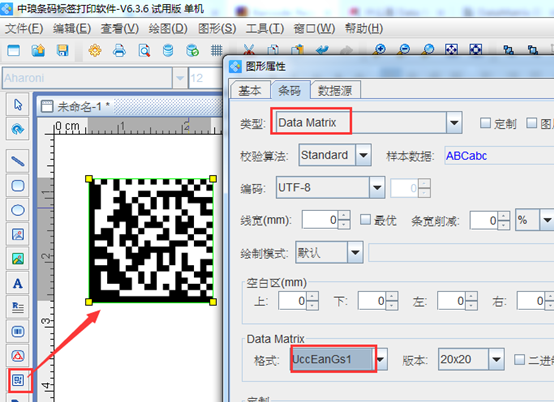Choose the straight line drawing tool
This screenshot has width=554, height=402.
(18, 161)
